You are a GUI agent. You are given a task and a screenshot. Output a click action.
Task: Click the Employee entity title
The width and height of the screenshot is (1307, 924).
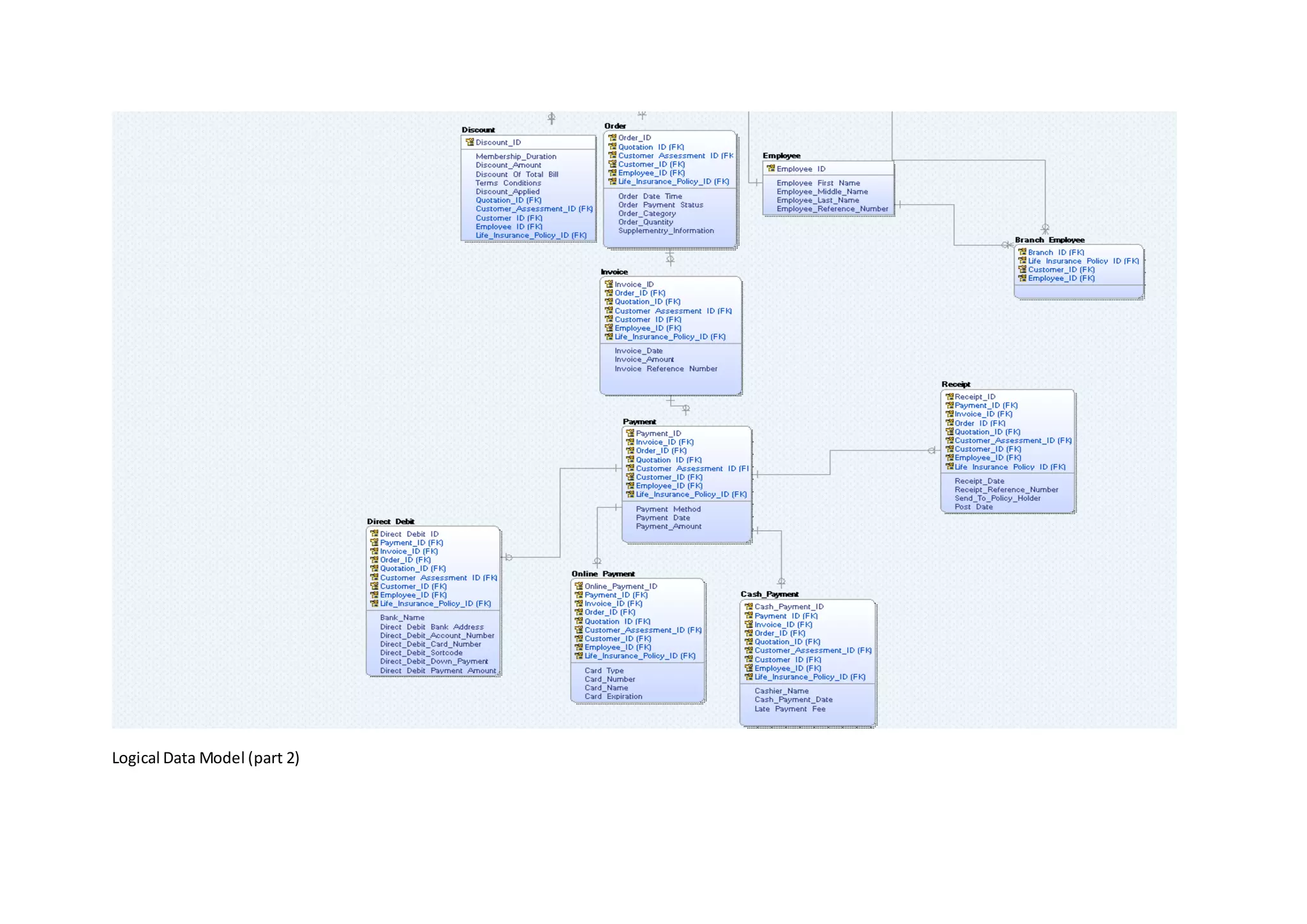pyautogui.click(x=781, y=156)
